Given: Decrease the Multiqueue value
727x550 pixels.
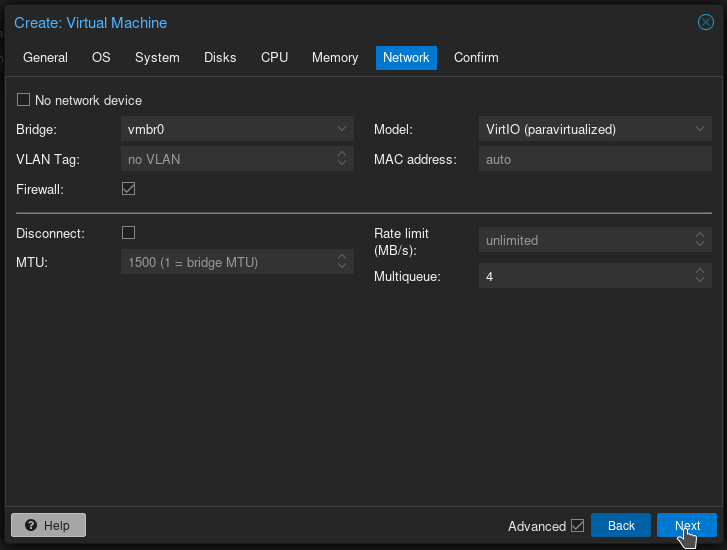Looking at the screenshot, I should pos(700,281).
